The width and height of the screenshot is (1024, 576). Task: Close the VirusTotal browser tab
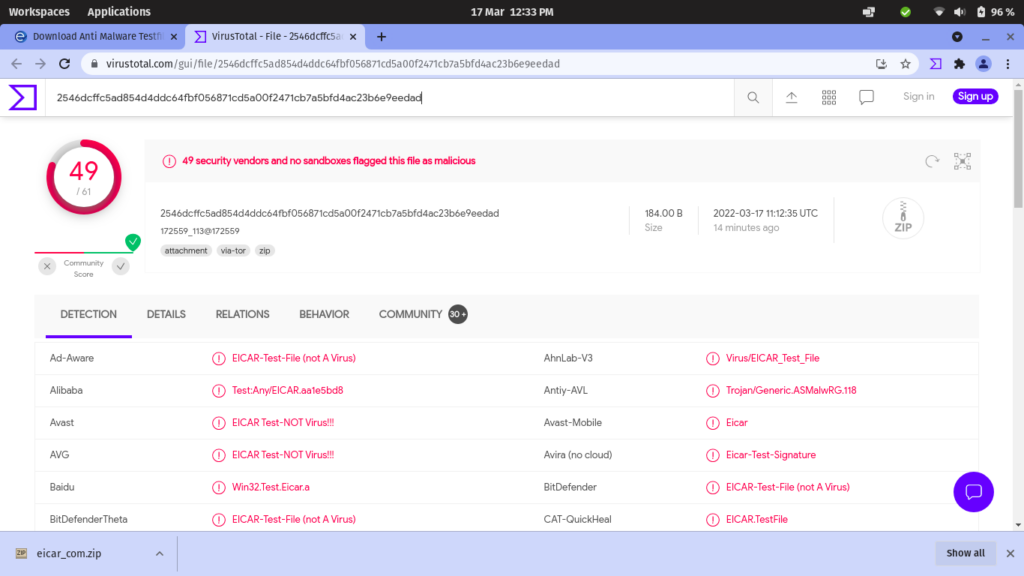click(x=353, y=37)
